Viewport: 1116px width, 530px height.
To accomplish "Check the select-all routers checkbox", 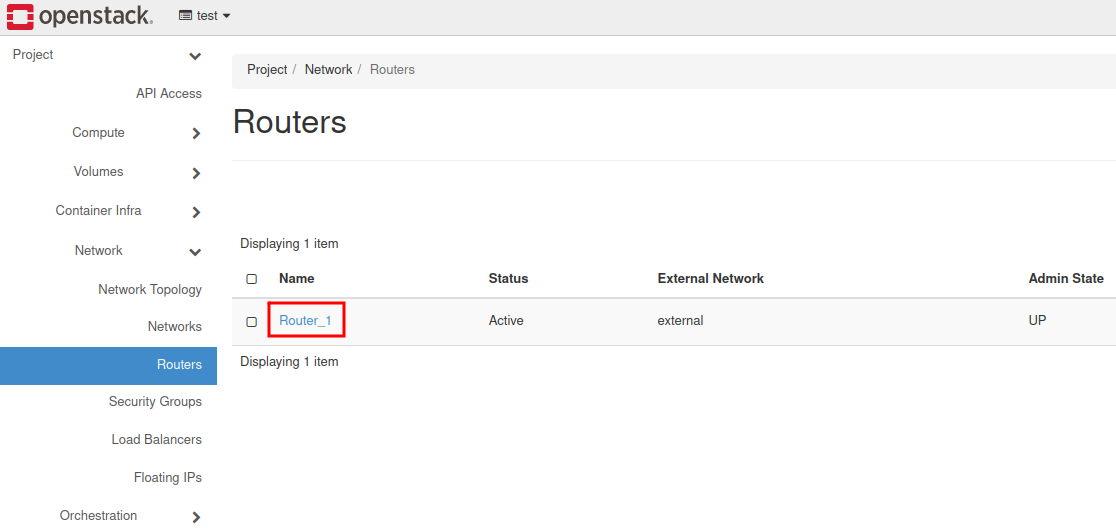I will click(x=252, y=279).
